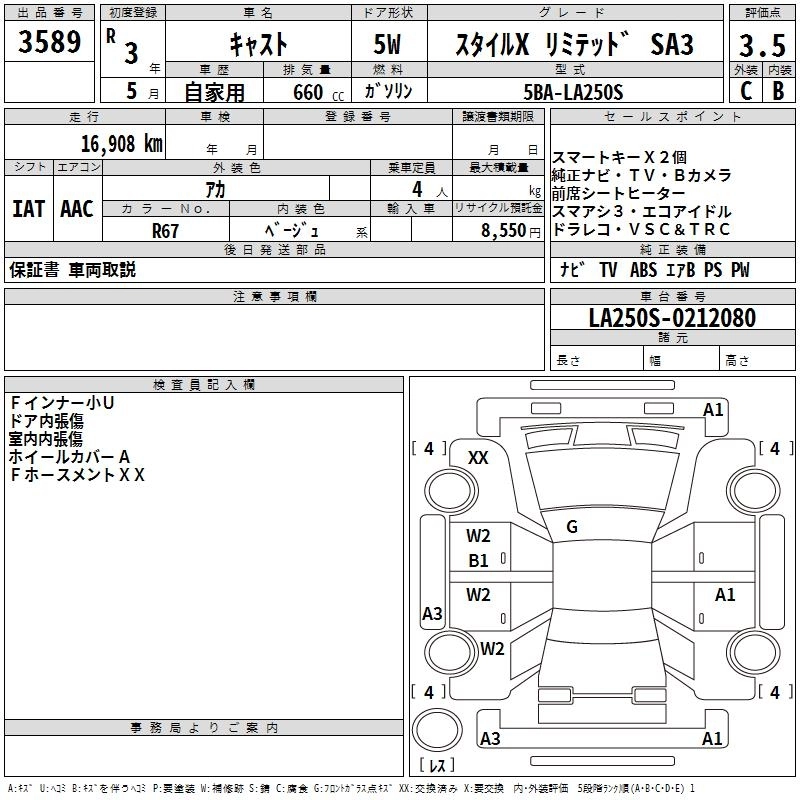This screenshot has height=800, width=800.
Task: Click sales point 前席シートヒーター
Action: (618, 193)
